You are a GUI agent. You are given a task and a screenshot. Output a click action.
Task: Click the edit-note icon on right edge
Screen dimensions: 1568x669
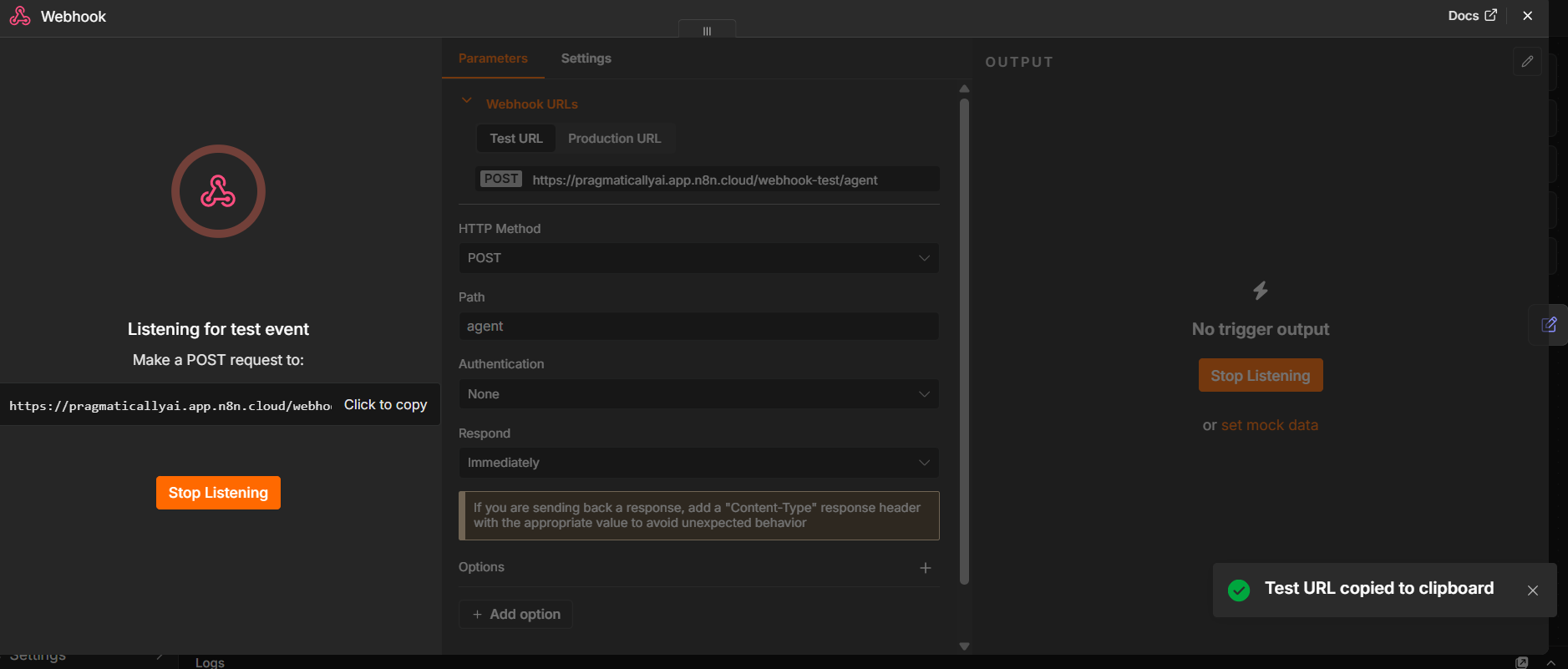[x=1549, y=325]
